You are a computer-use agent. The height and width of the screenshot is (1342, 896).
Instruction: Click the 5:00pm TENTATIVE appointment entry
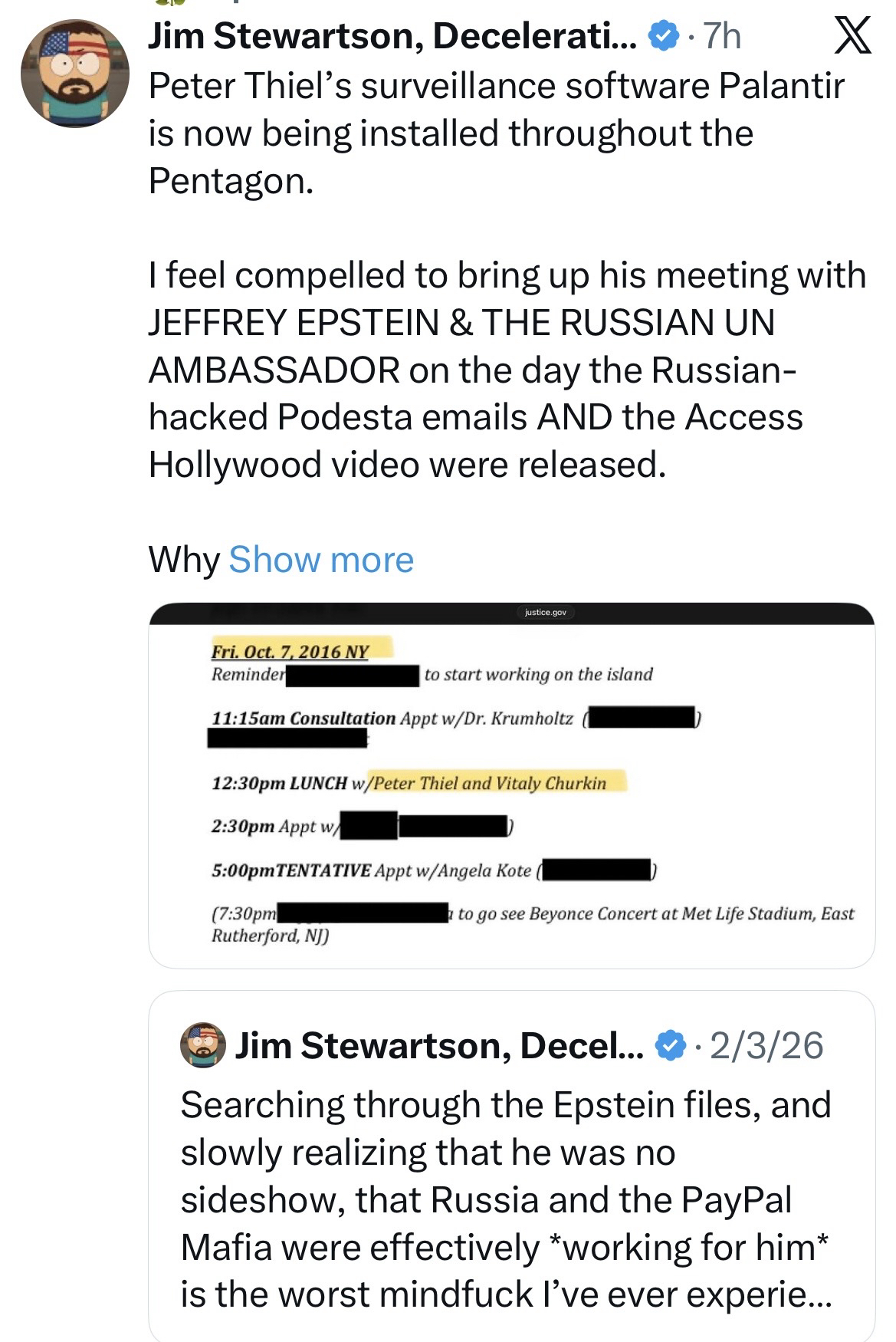[292, 870]
